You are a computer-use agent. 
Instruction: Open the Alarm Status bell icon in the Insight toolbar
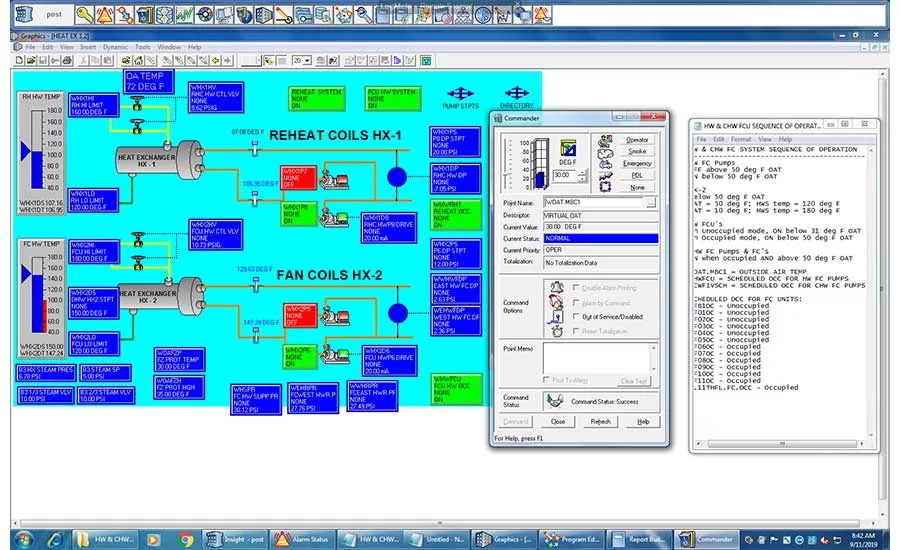pyautogui.click(x=104, y=14)
